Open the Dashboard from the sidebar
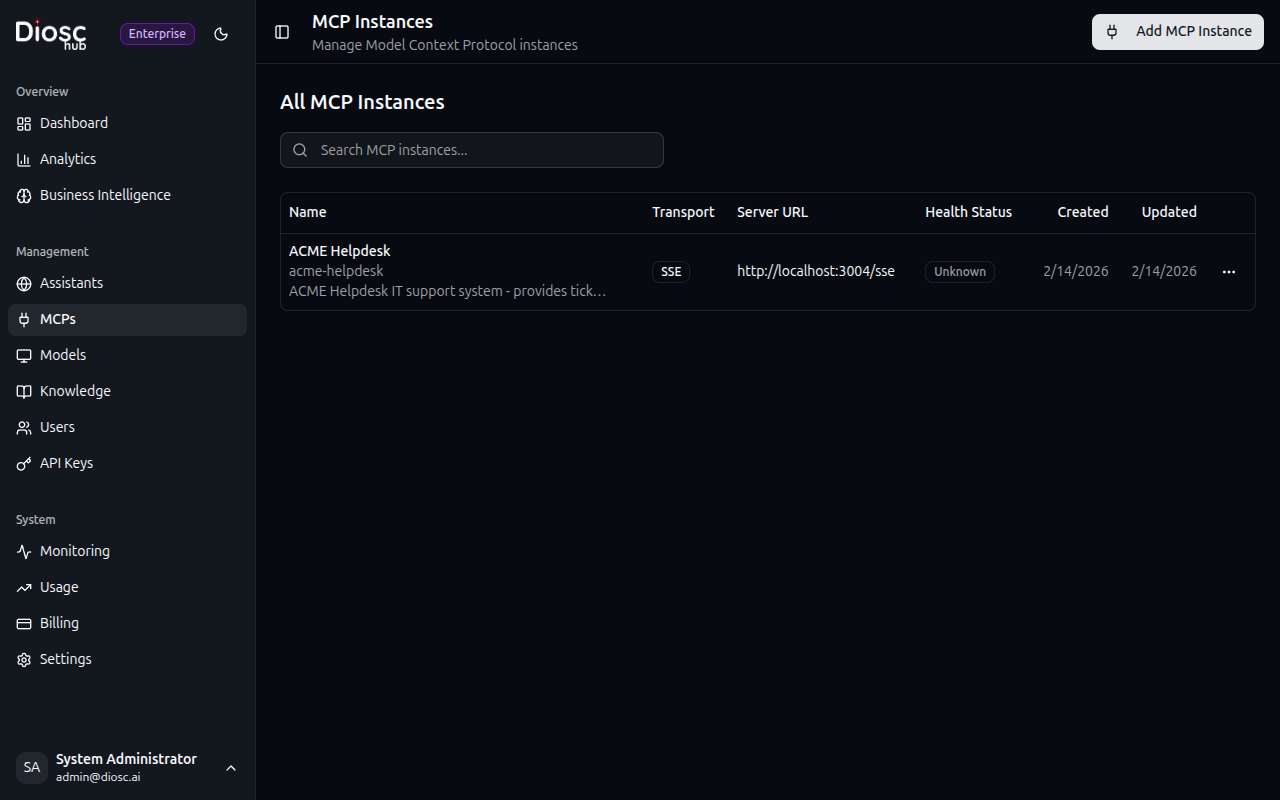 pyautogui.click(x=73, y=122)
